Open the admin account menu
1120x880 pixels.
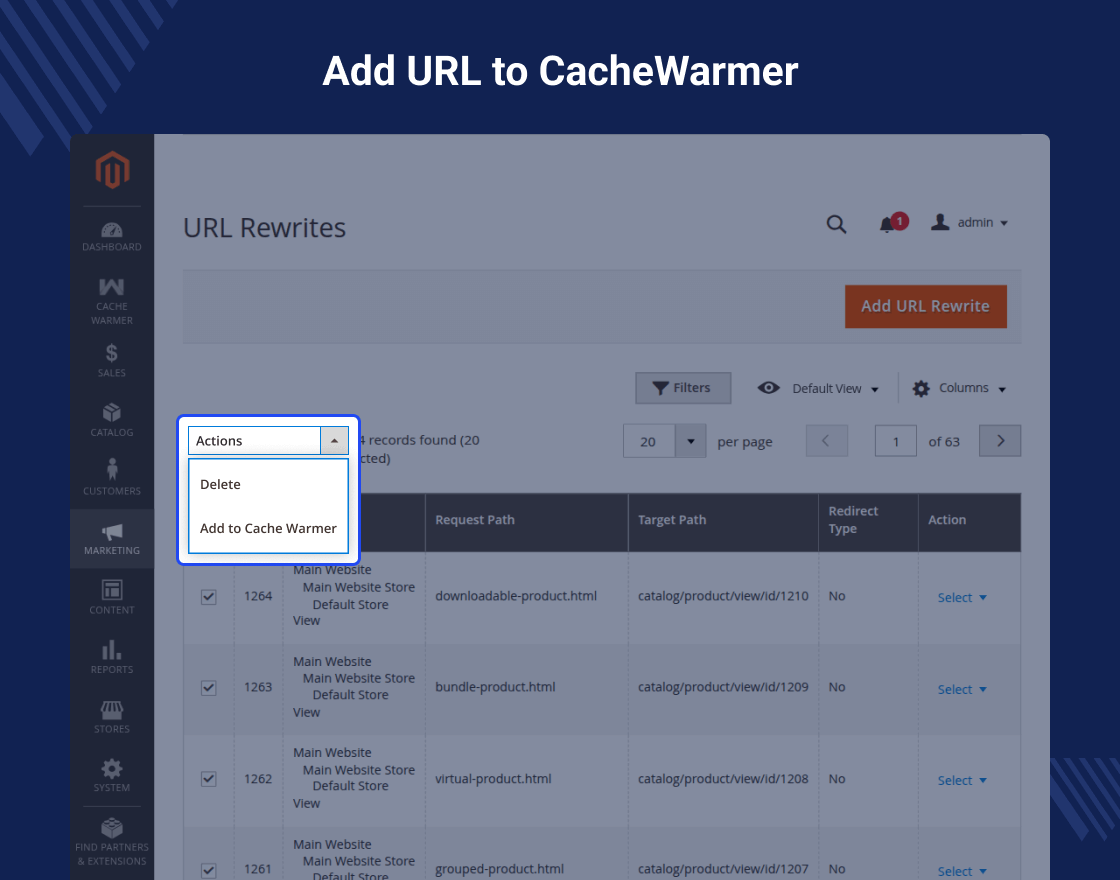969,222
